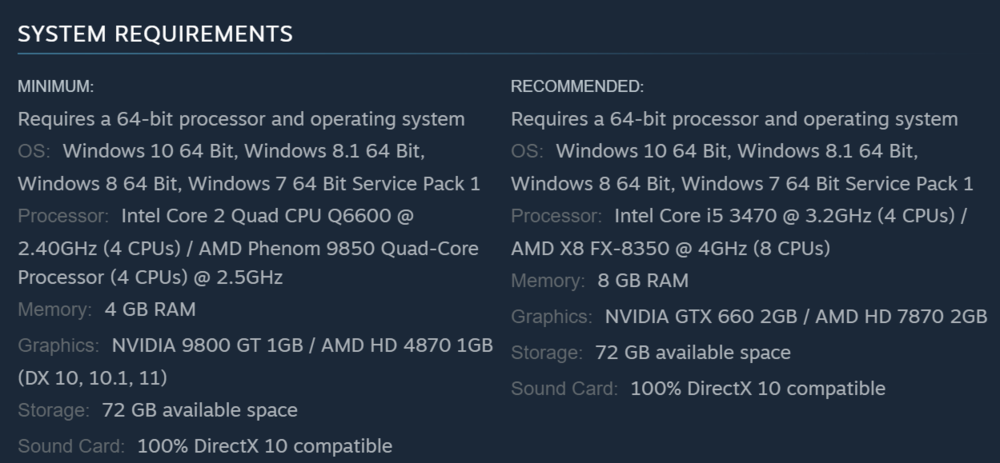This screenshot has height=463, width=1000.
Task: Click the SYSTEM REQUIREMENTS heading
Action: pos(155,34)
